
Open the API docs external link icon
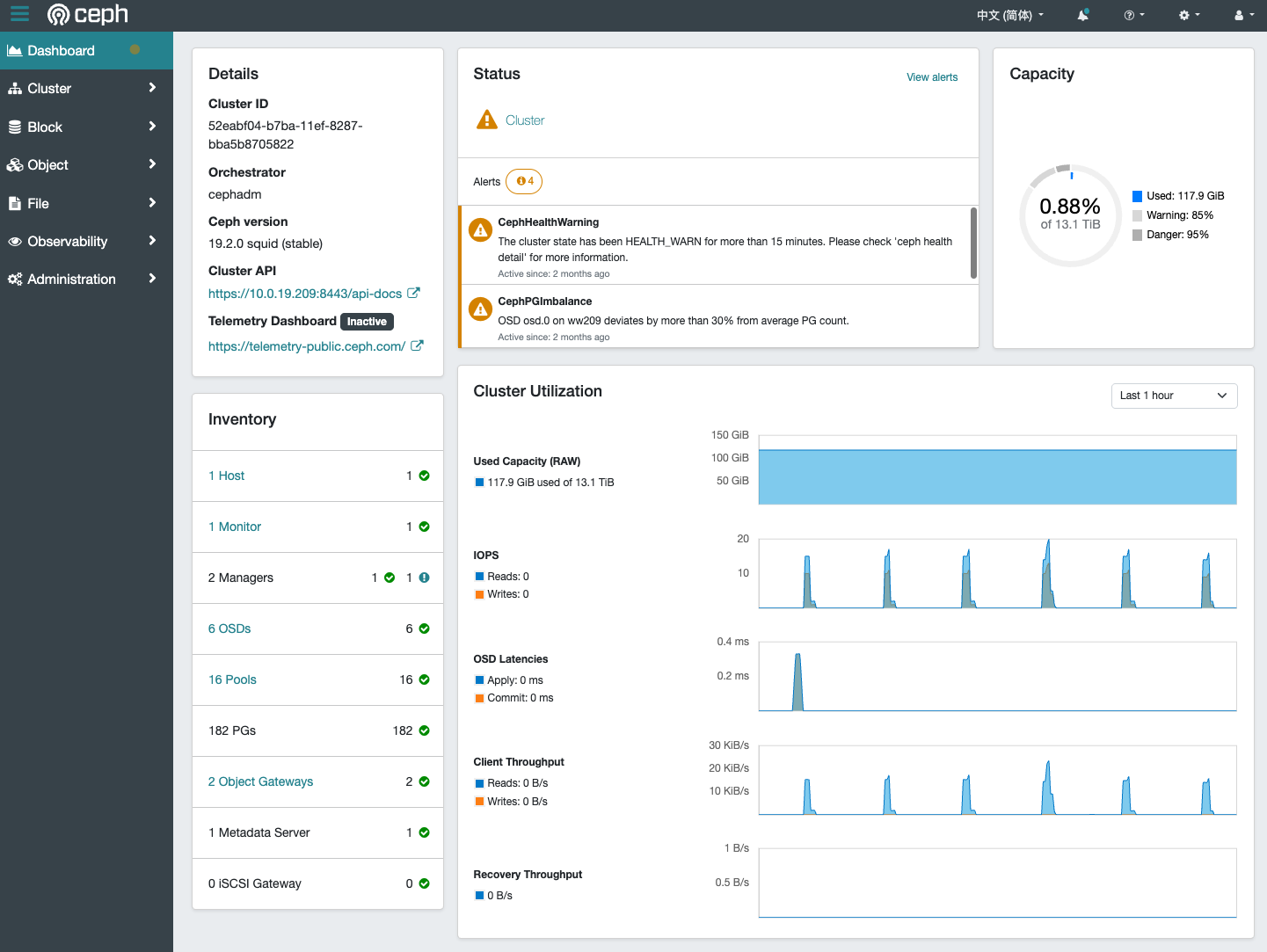[414, 293]
